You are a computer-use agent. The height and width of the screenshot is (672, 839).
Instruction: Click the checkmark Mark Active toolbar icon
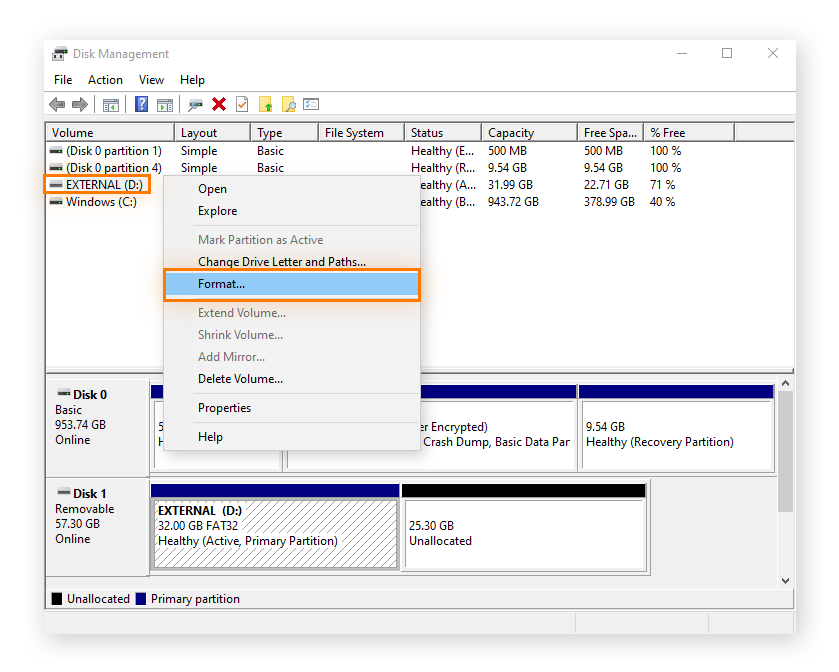point(240,104)
